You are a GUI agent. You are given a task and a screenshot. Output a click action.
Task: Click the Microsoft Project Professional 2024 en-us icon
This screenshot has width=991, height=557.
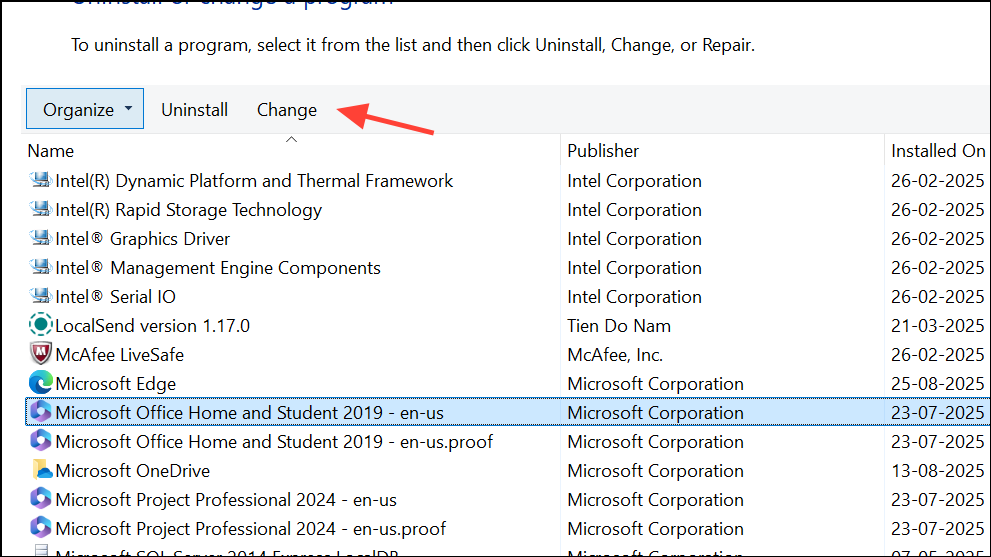(41, 500)
